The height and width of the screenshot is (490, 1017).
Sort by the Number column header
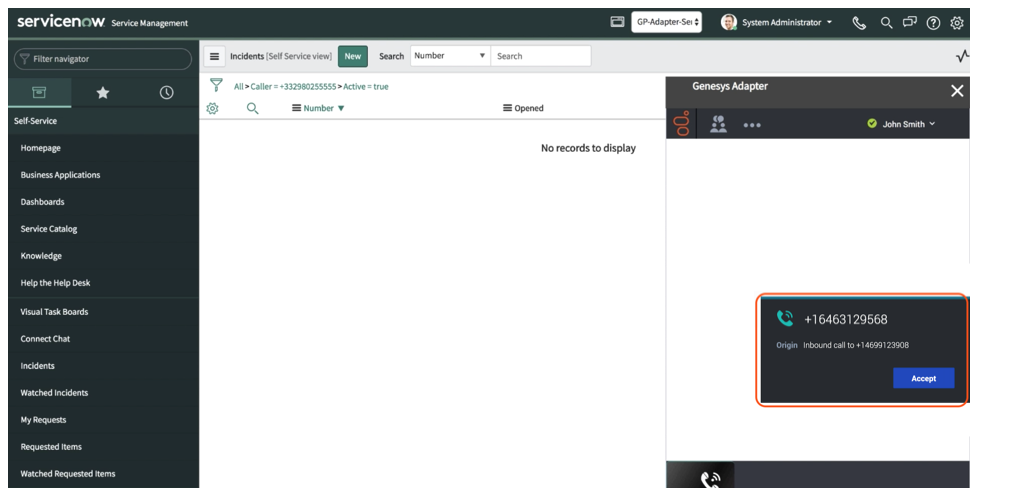point(318,108)
